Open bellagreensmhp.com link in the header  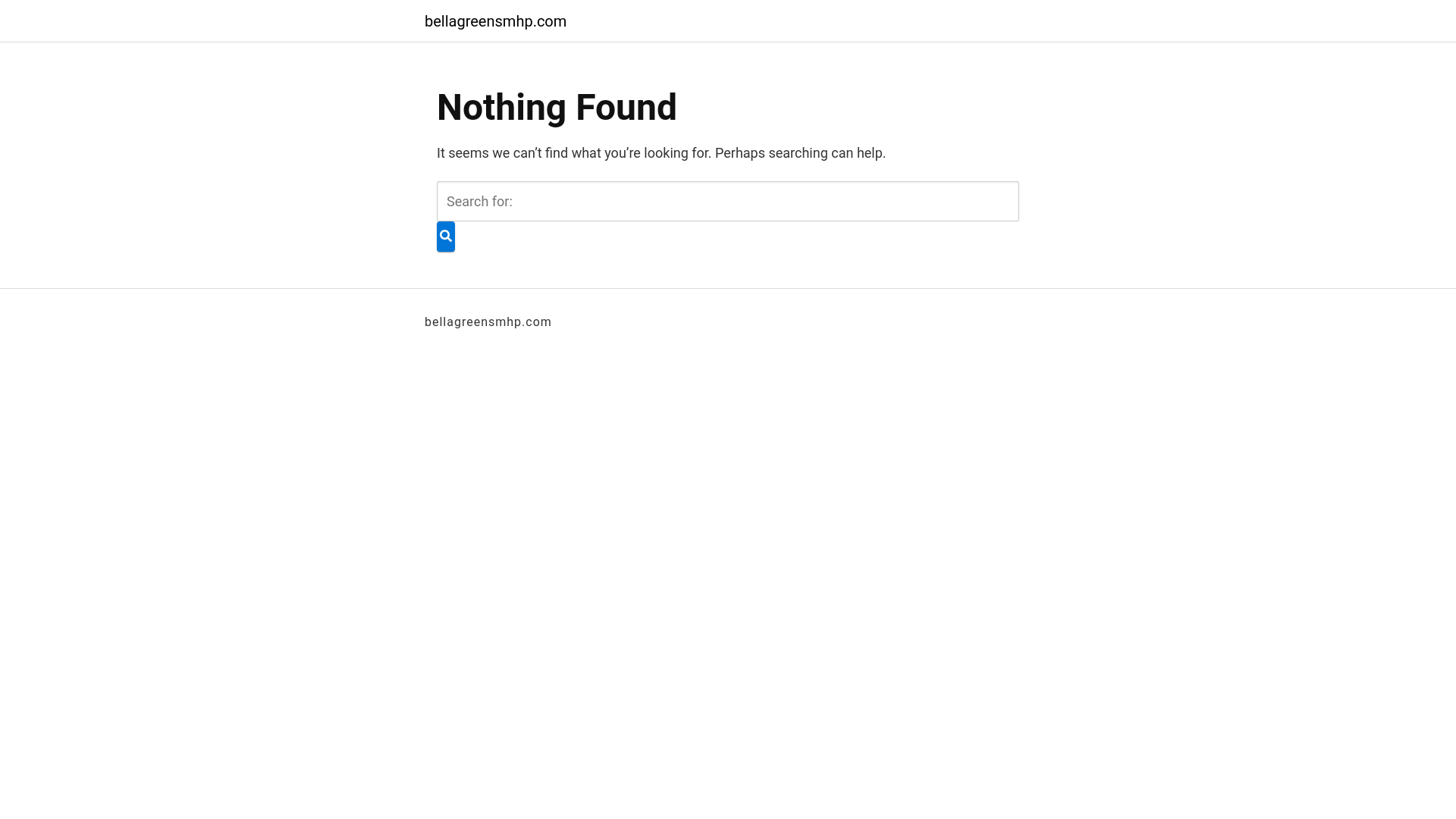click(495, 21)
